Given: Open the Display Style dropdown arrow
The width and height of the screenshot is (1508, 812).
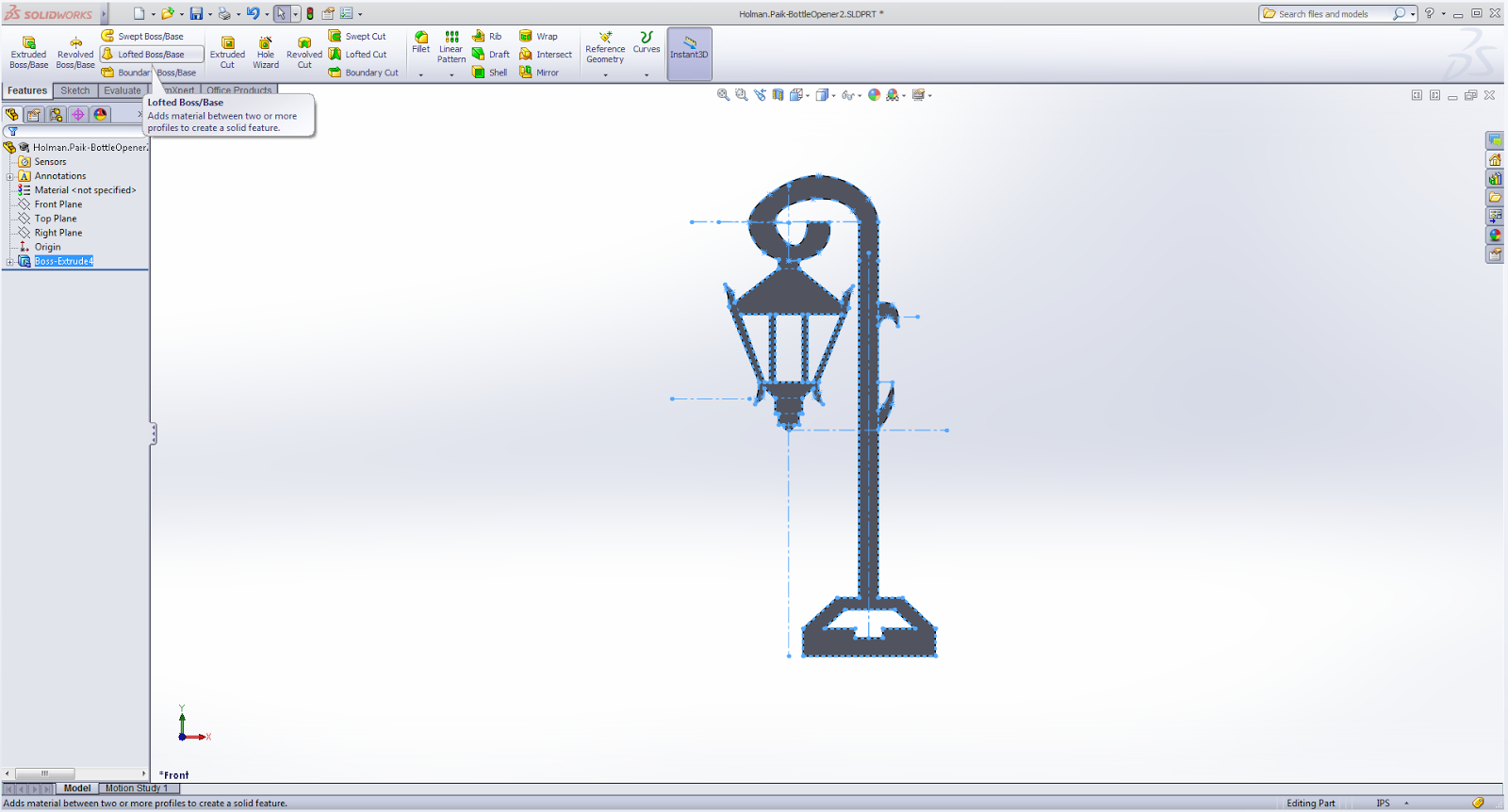Looking at the screenshot, I should (833, 95).
